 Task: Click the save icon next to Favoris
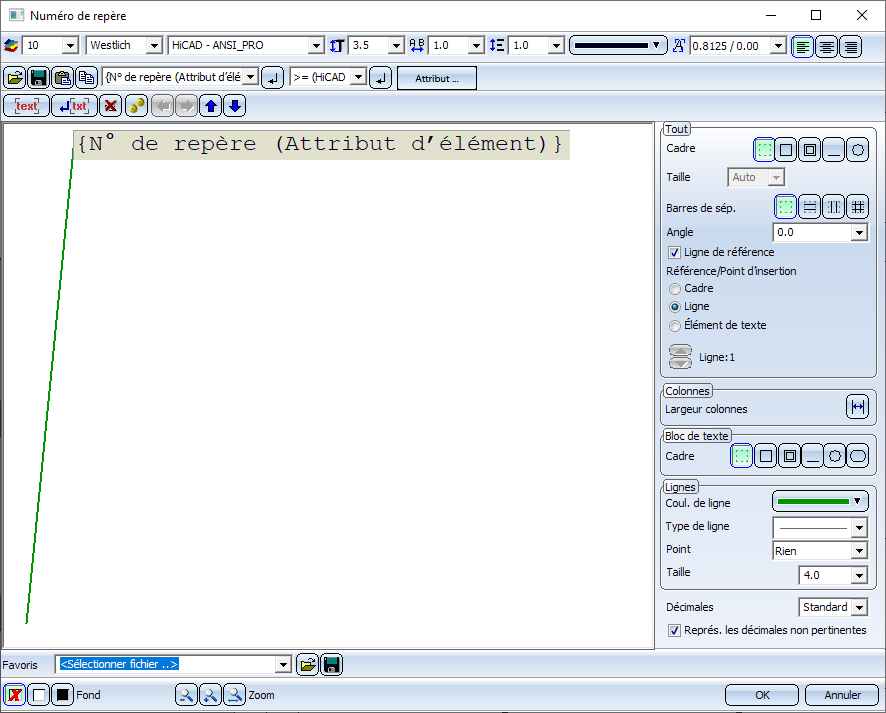332,665
